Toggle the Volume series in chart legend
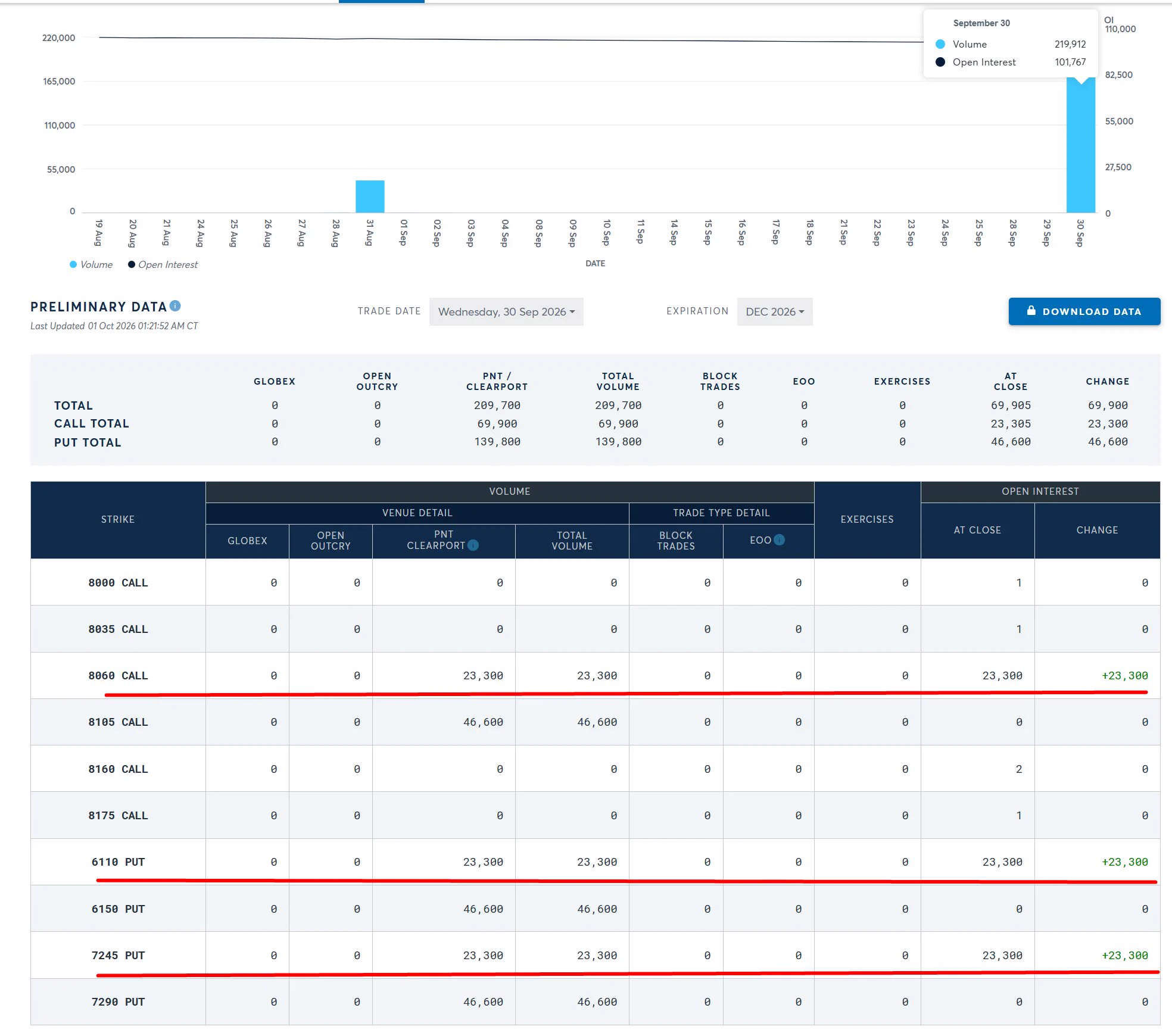1172x1036 pixels. tap(91, 264)
